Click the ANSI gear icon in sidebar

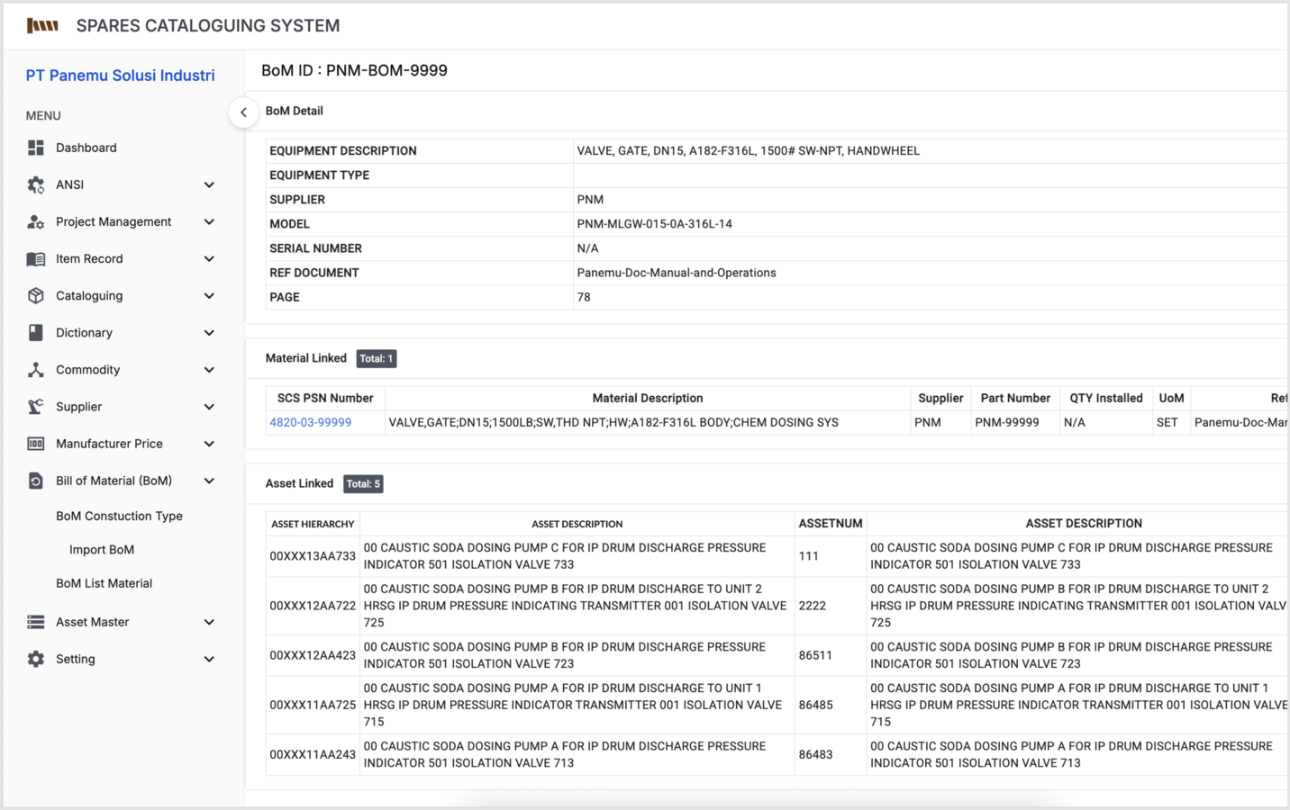pyautogui.click(x=36, y=185)
